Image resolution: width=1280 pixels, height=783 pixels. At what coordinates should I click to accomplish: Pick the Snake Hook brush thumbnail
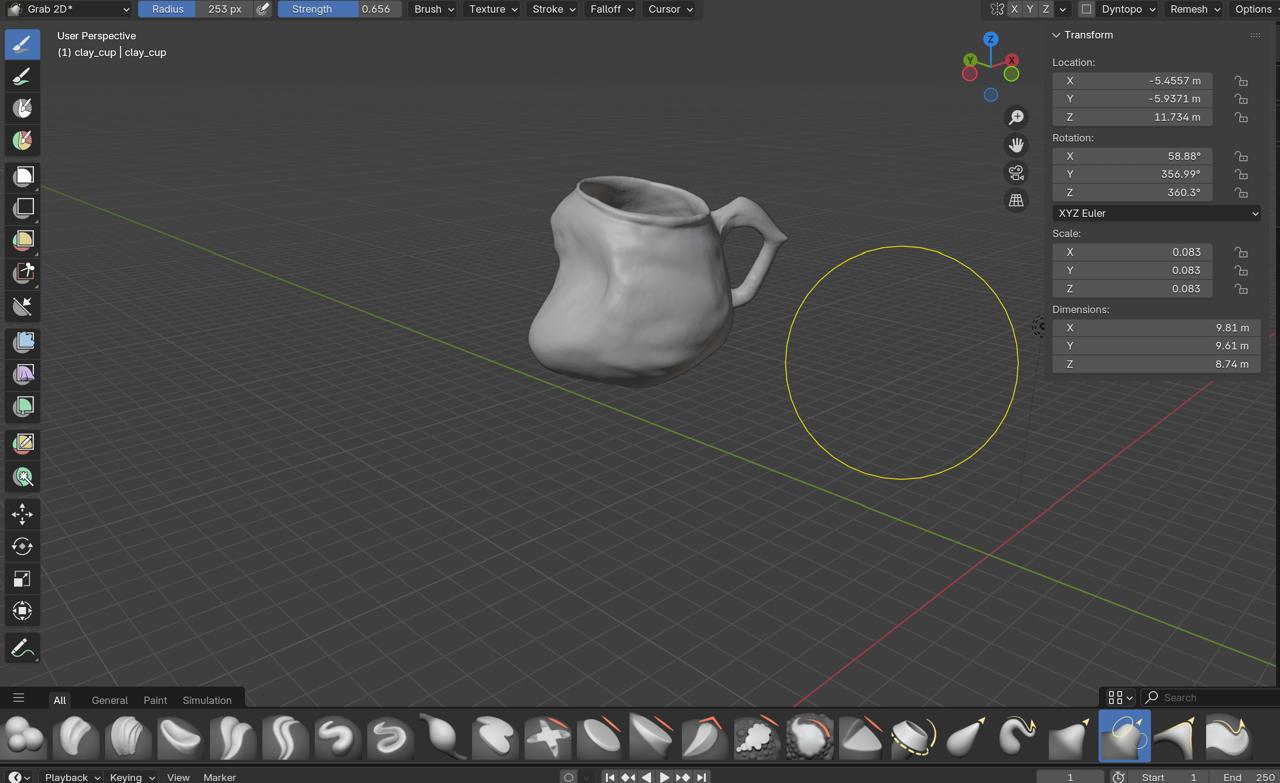[x=1017, y=738]
